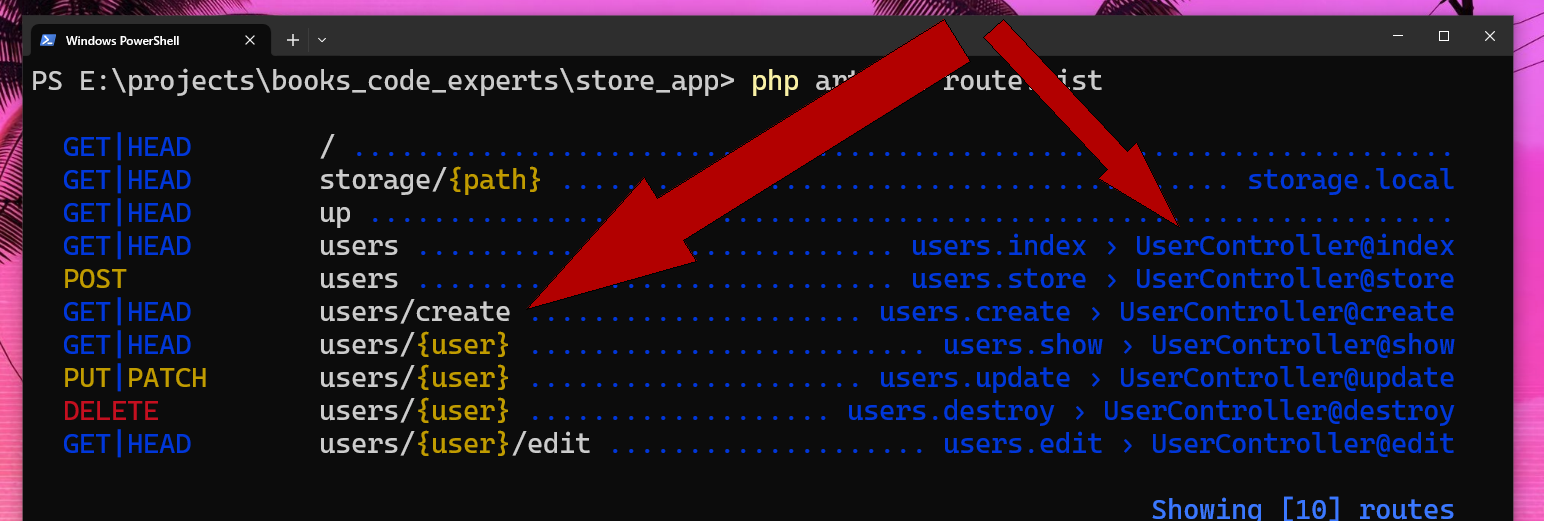Click the users/{user}/edit URI
1544x521 pixels.
(455, 444)
